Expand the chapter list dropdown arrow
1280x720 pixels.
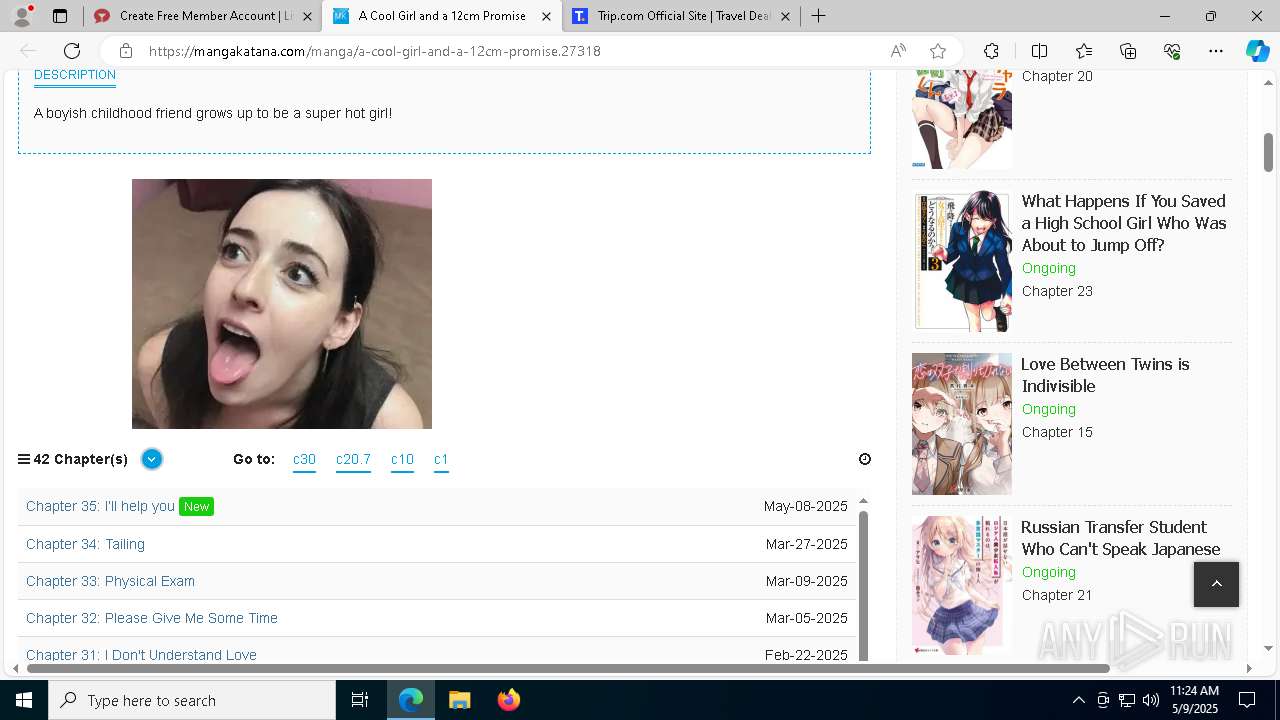152,459
